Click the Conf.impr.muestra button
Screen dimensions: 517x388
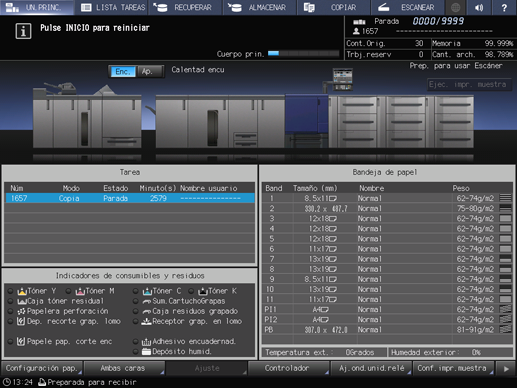coord(453,368)
